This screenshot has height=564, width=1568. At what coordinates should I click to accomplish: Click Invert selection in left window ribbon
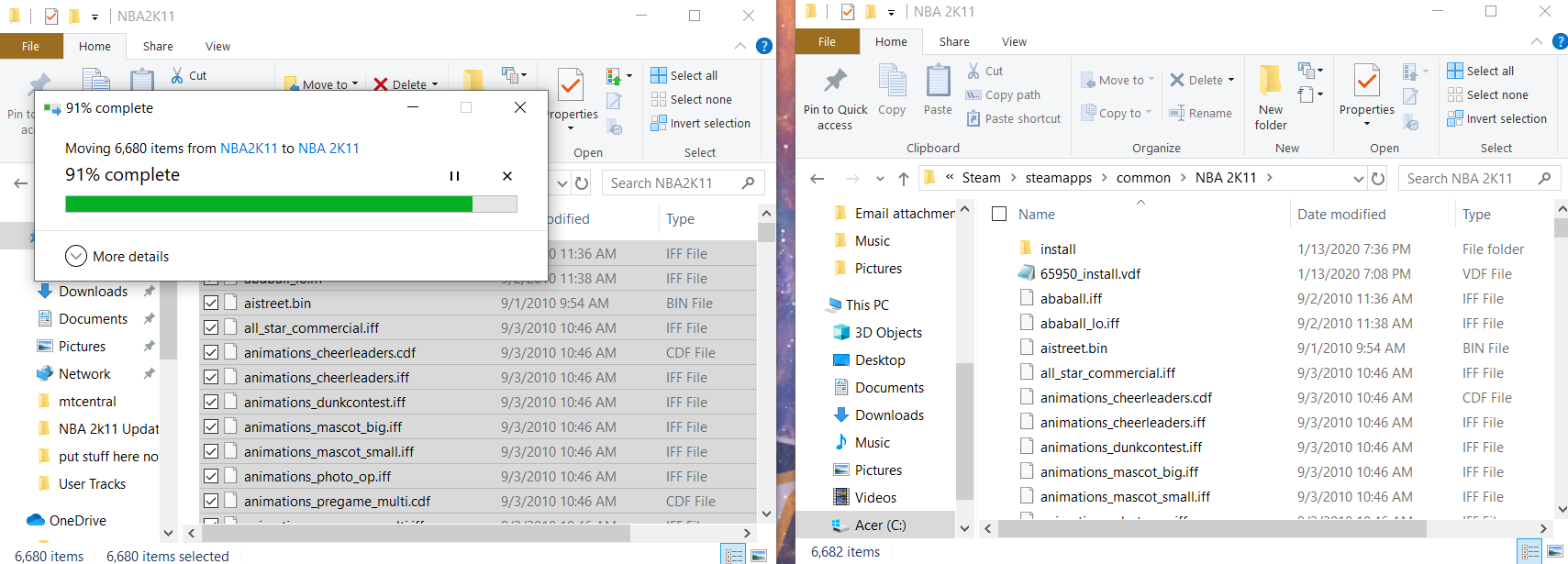pos(700,123)
